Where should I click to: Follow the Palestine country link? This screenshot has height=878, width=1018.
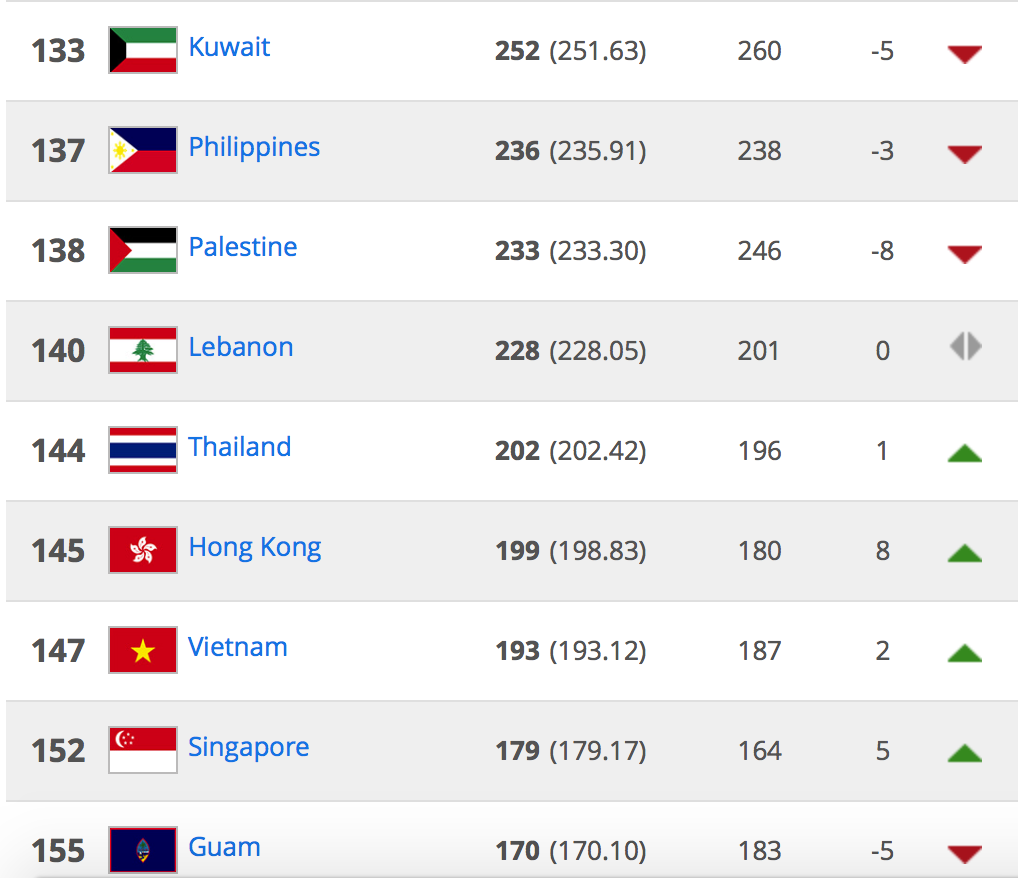(243, 247)
